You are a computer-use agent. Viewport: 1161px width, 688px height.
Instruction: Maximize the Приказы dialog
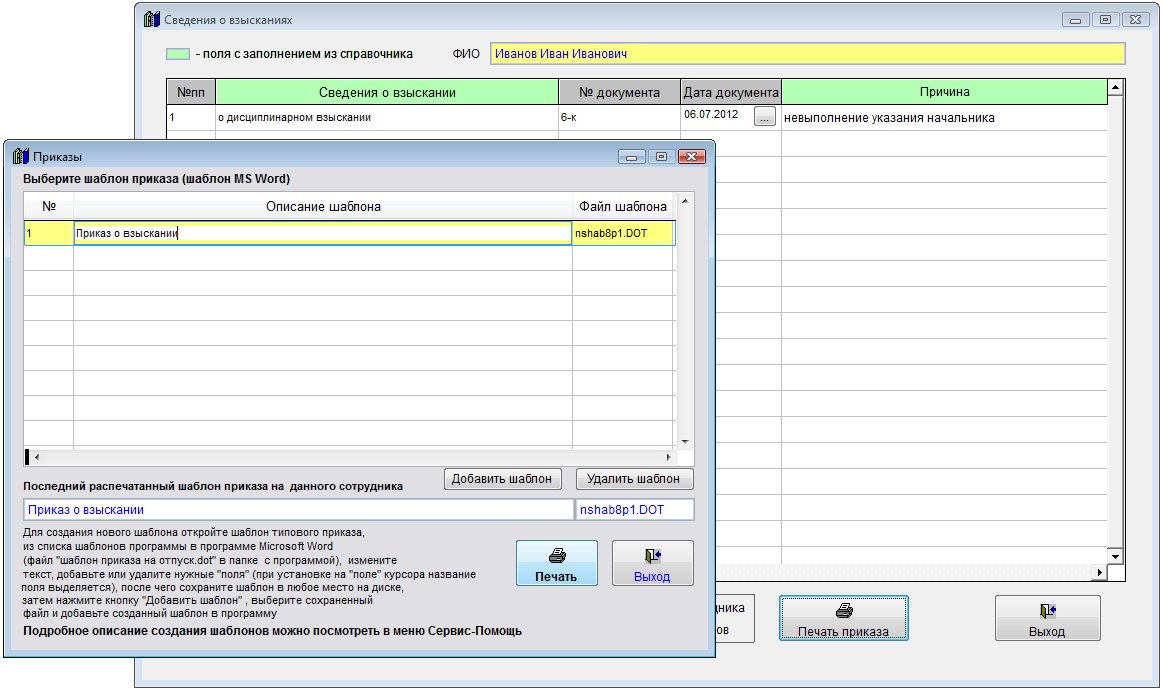tap(661, 156)
